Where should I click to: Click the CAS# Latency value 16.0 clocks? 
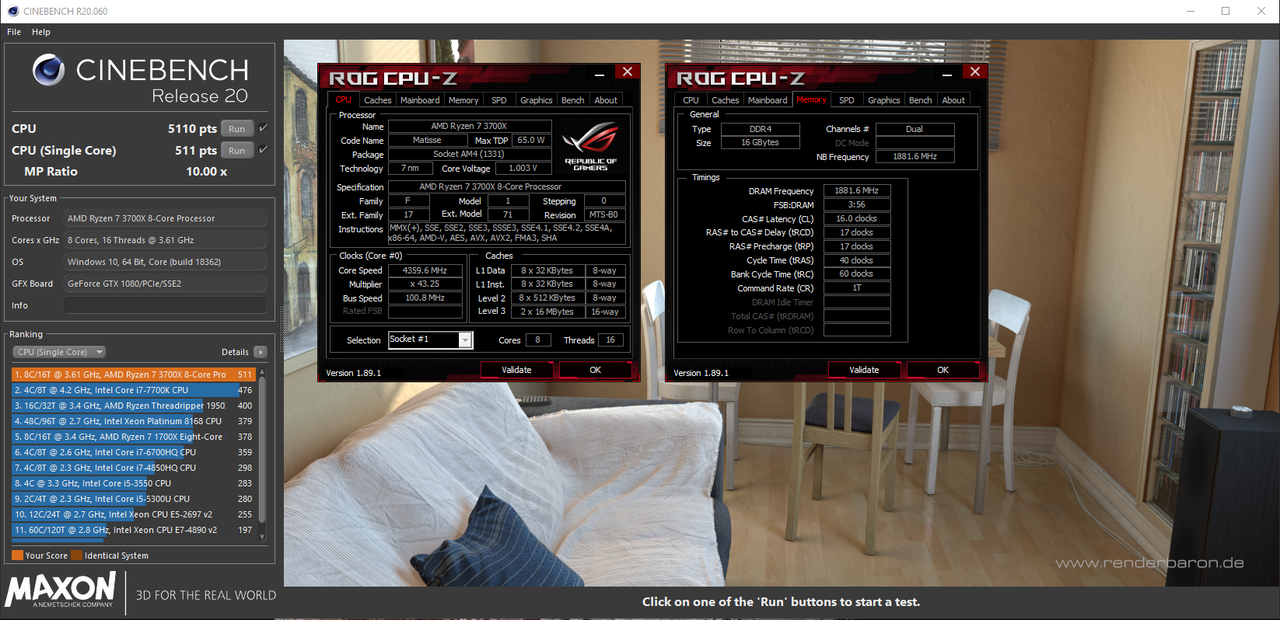857,219
